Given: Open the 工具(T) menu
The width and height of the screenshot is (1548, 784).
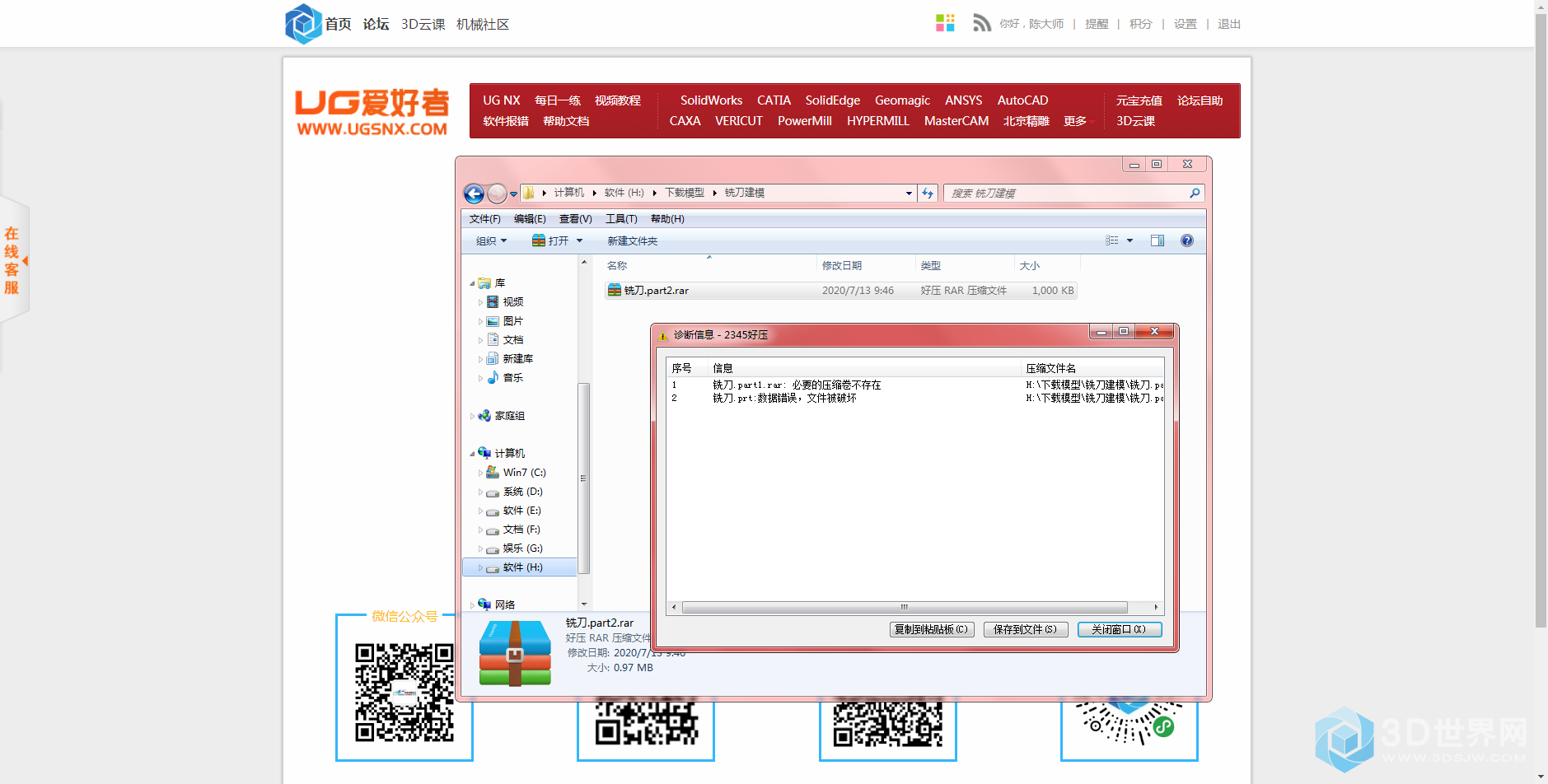Looking at the screenshot, I should 621,219.
